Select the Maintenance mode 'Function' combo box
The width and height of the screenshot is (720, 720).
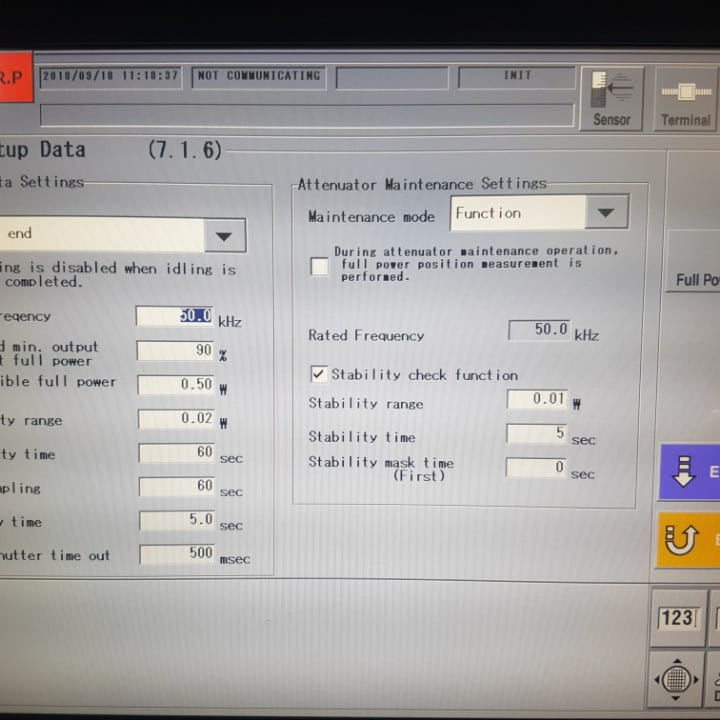tap(517, 213)
